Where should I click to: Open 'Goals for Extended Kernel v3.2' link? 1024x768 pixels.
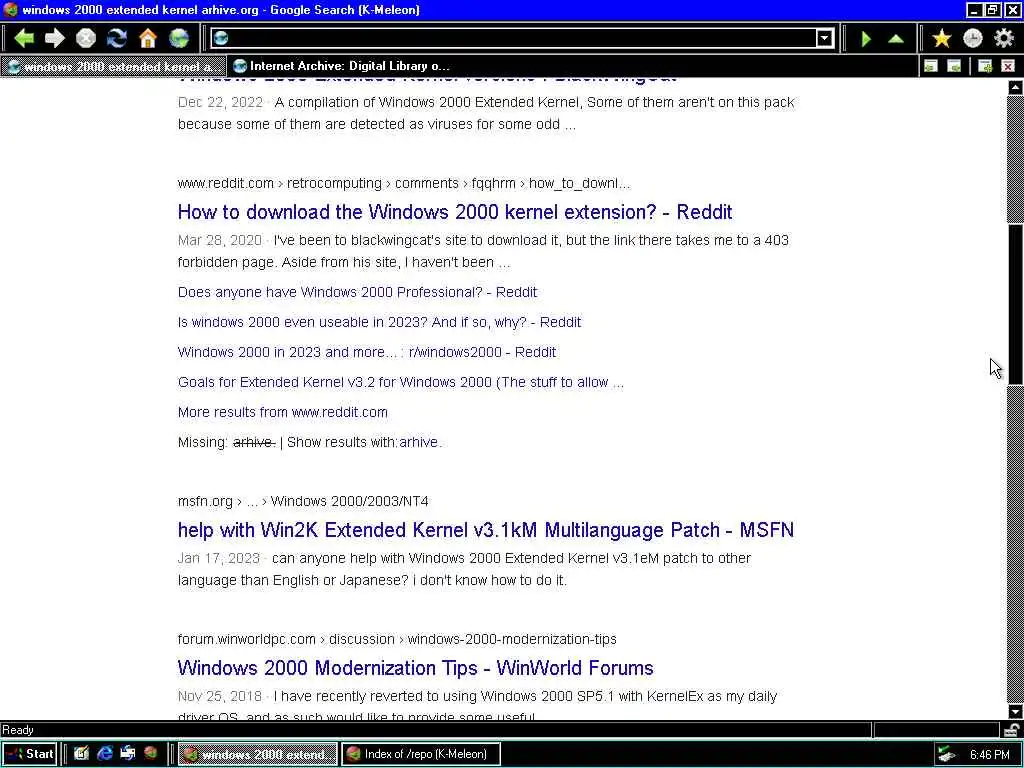point(401,382)
